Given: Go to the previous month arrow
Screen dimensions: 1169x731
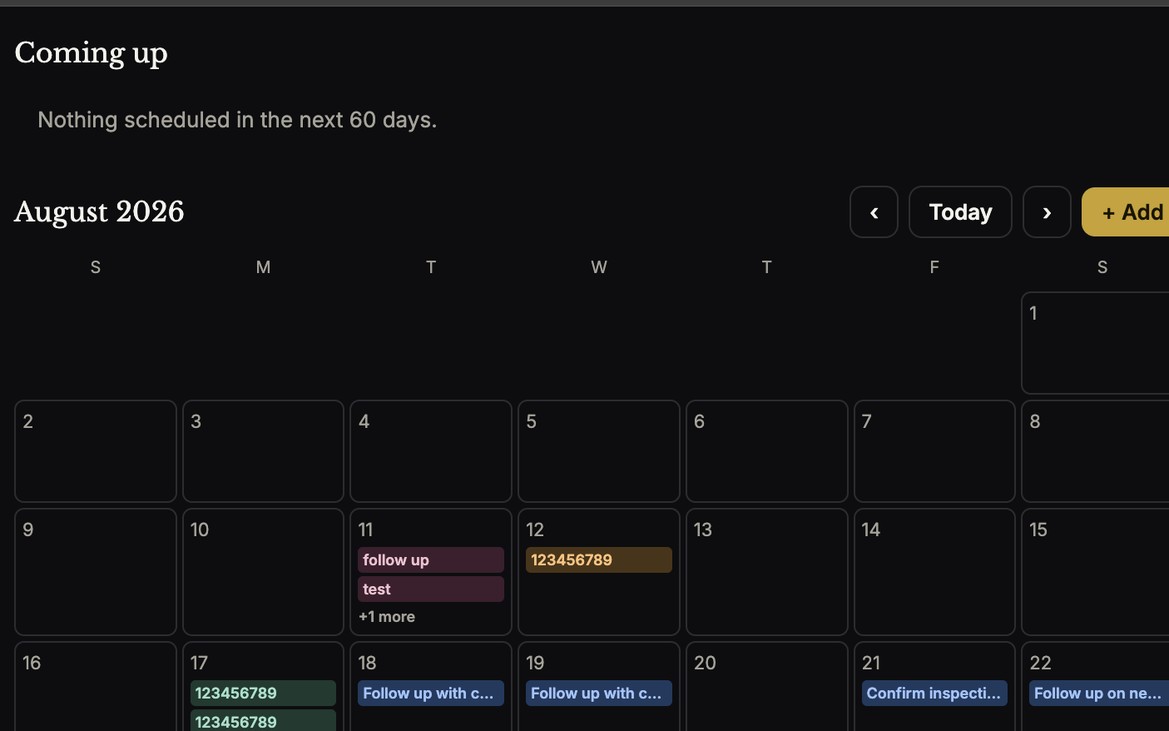Looking at the screenshot, I should click(x=874, y=212).
